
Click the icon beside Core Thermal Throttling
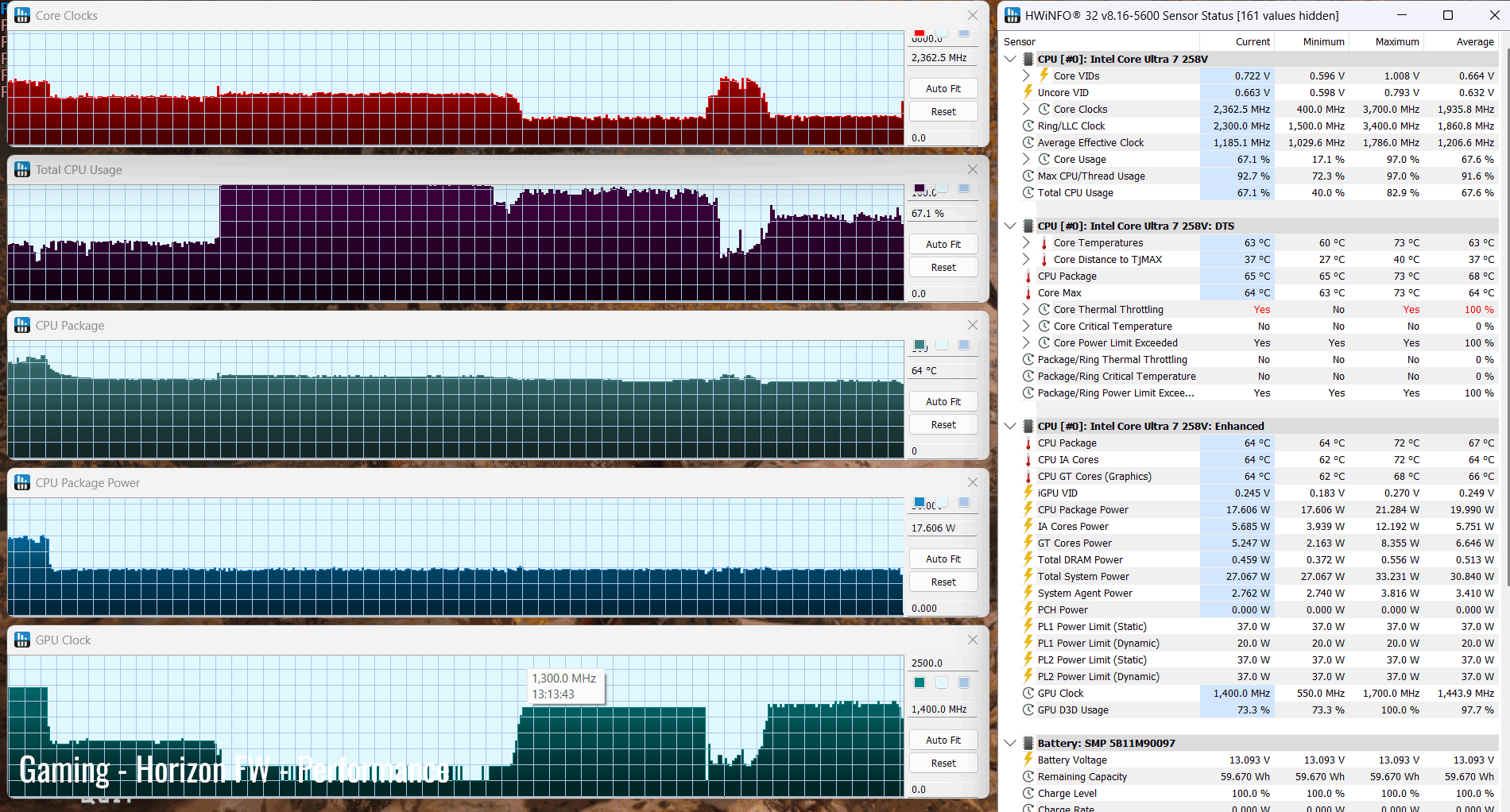1044,309
